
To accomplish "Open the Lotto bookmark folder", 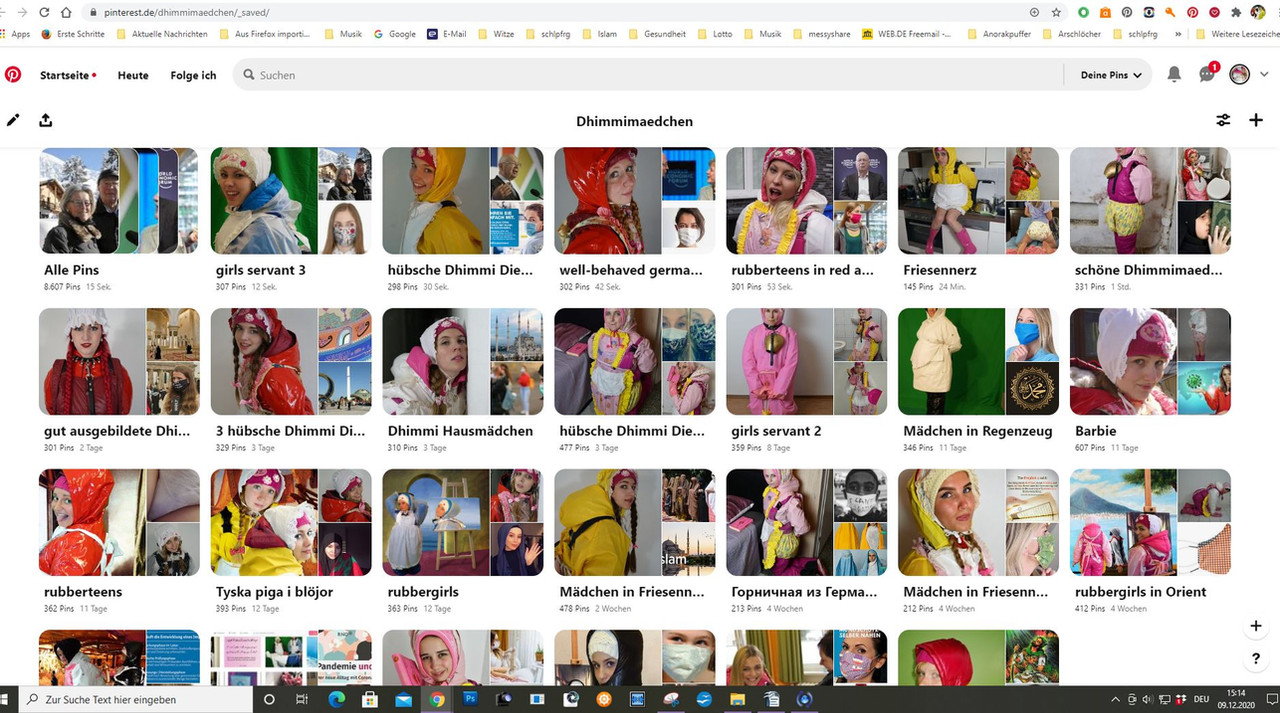I will 715,34.
